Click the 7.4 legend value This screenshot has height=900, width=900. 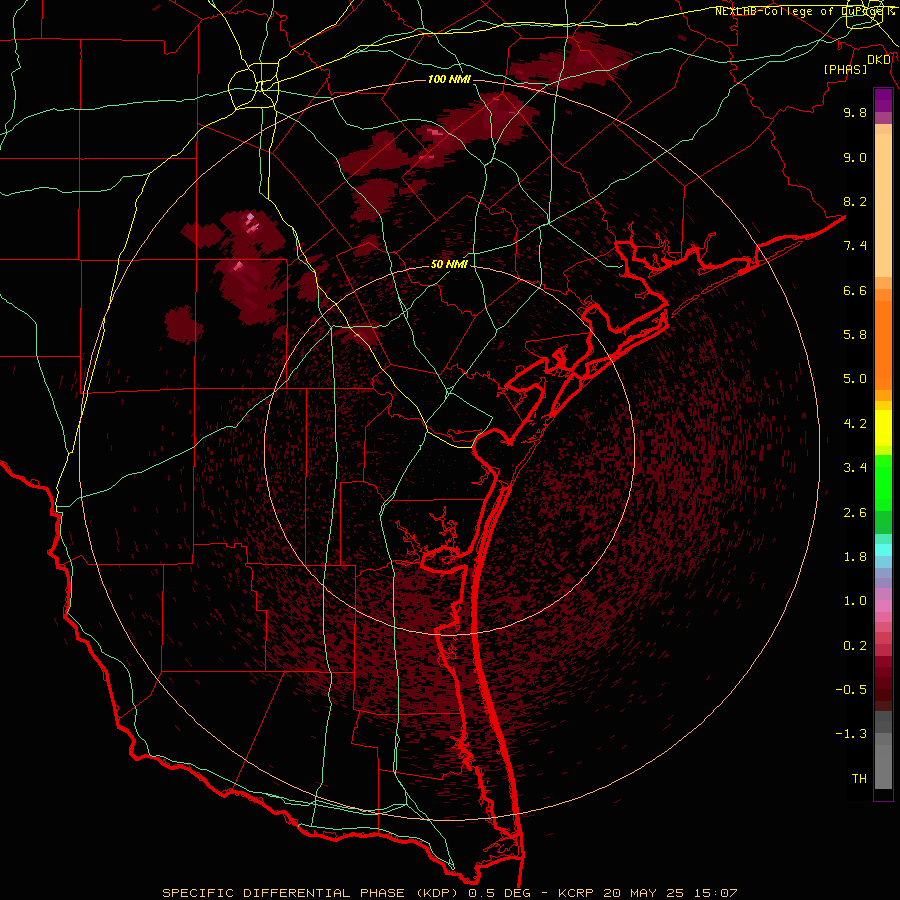[x=855, y=246]
